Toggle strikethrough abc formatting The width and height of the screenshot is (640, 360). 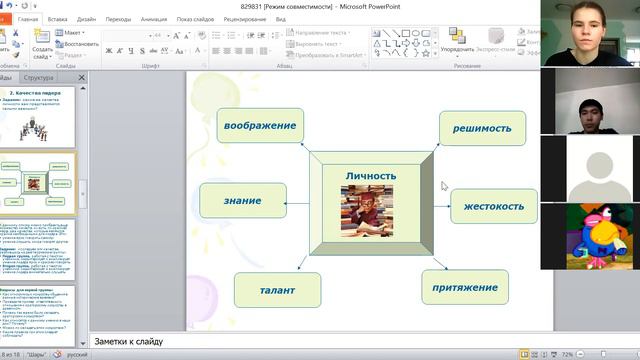[x=153, y=51]
